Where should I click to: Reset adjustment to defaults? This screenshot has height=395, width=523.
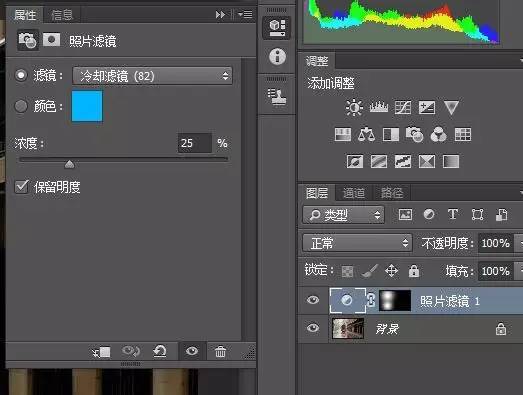(x=160, y=351)
